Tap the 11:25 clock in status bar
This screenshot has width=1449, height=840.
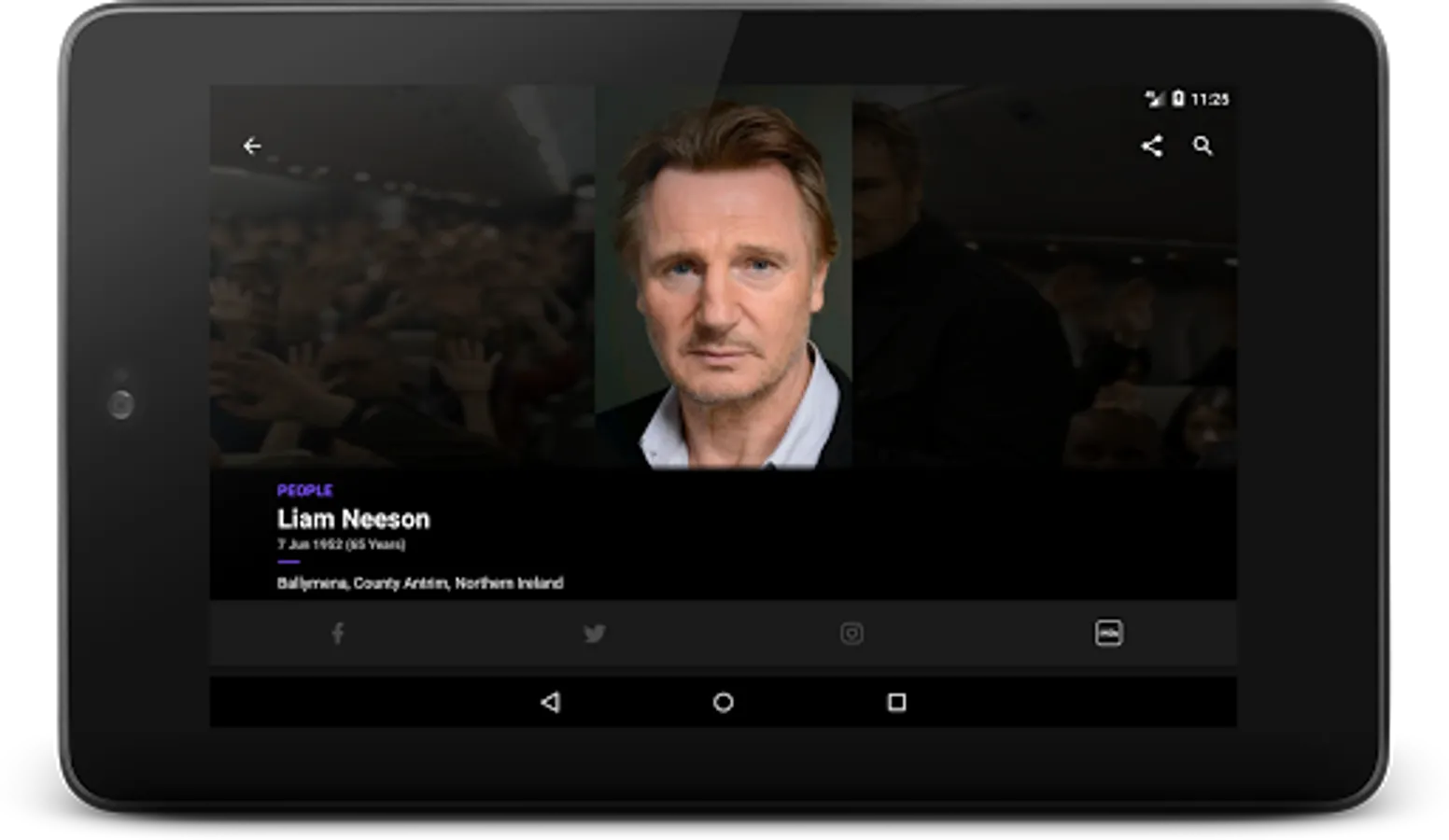click(x=1210, y=99)
